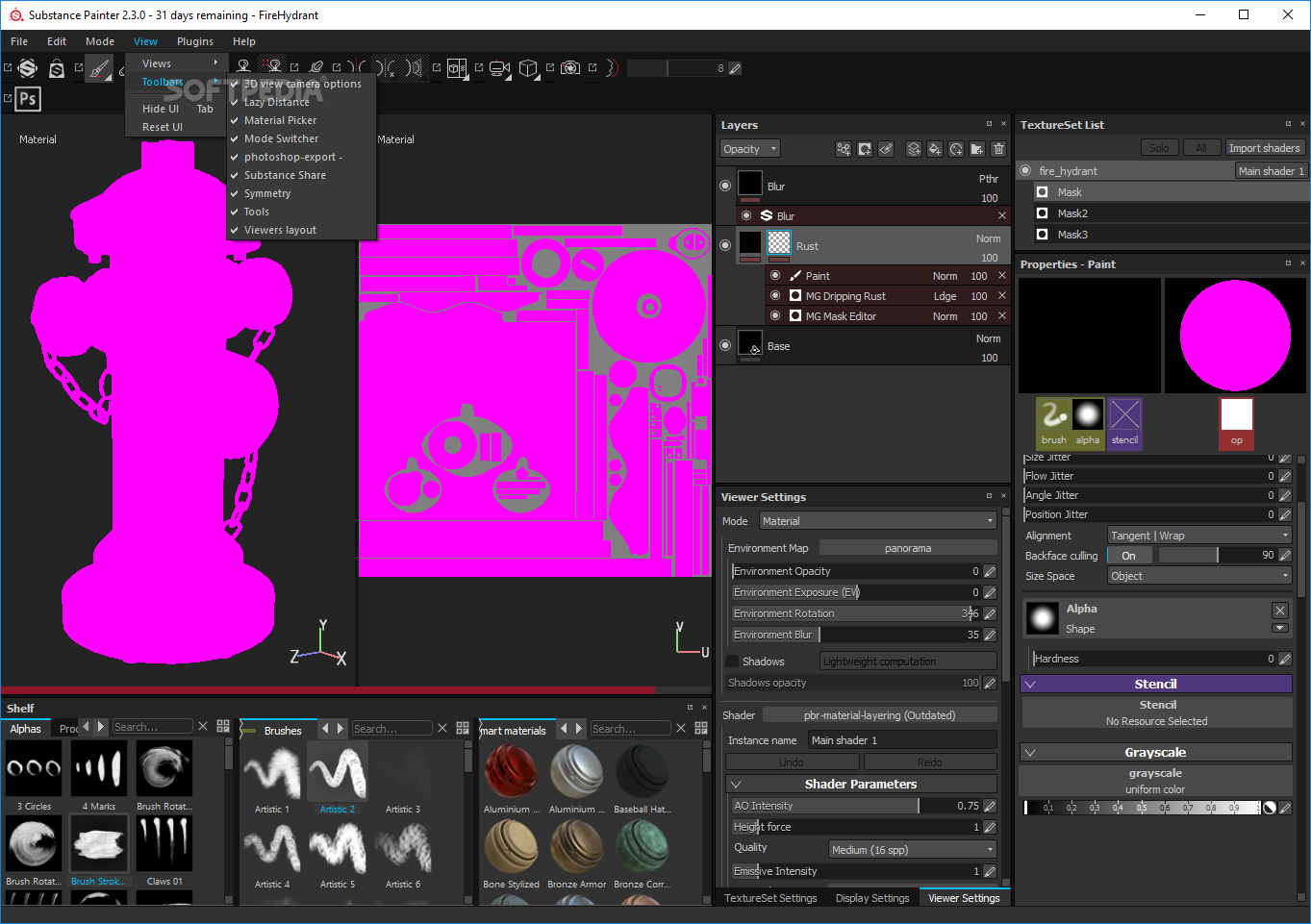This screenshot has width=1311, height=924.
Task: Adjust the Environment Blur slider
Action: coord(856,635)
